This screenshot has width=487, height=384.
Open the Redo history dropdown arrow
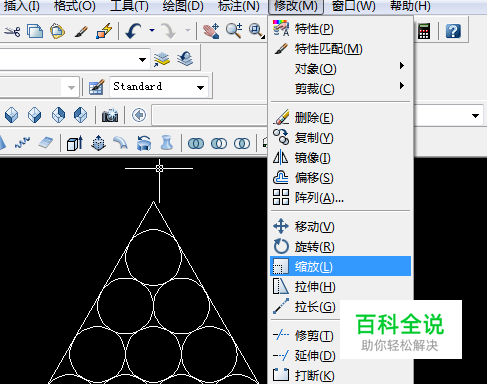click(x=188, y=31)
